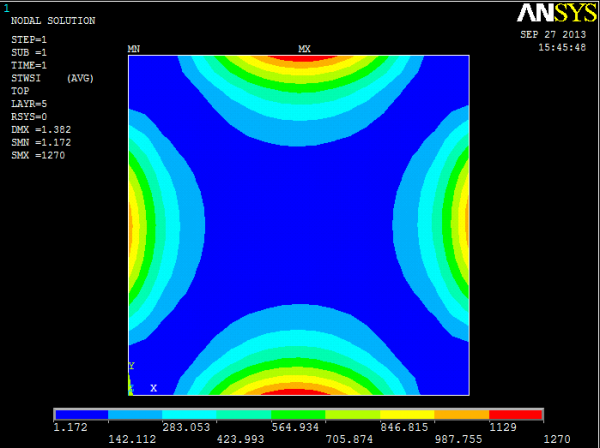Click legend value 142.112
Screen dimensions: 600x448
coord(132,439)
